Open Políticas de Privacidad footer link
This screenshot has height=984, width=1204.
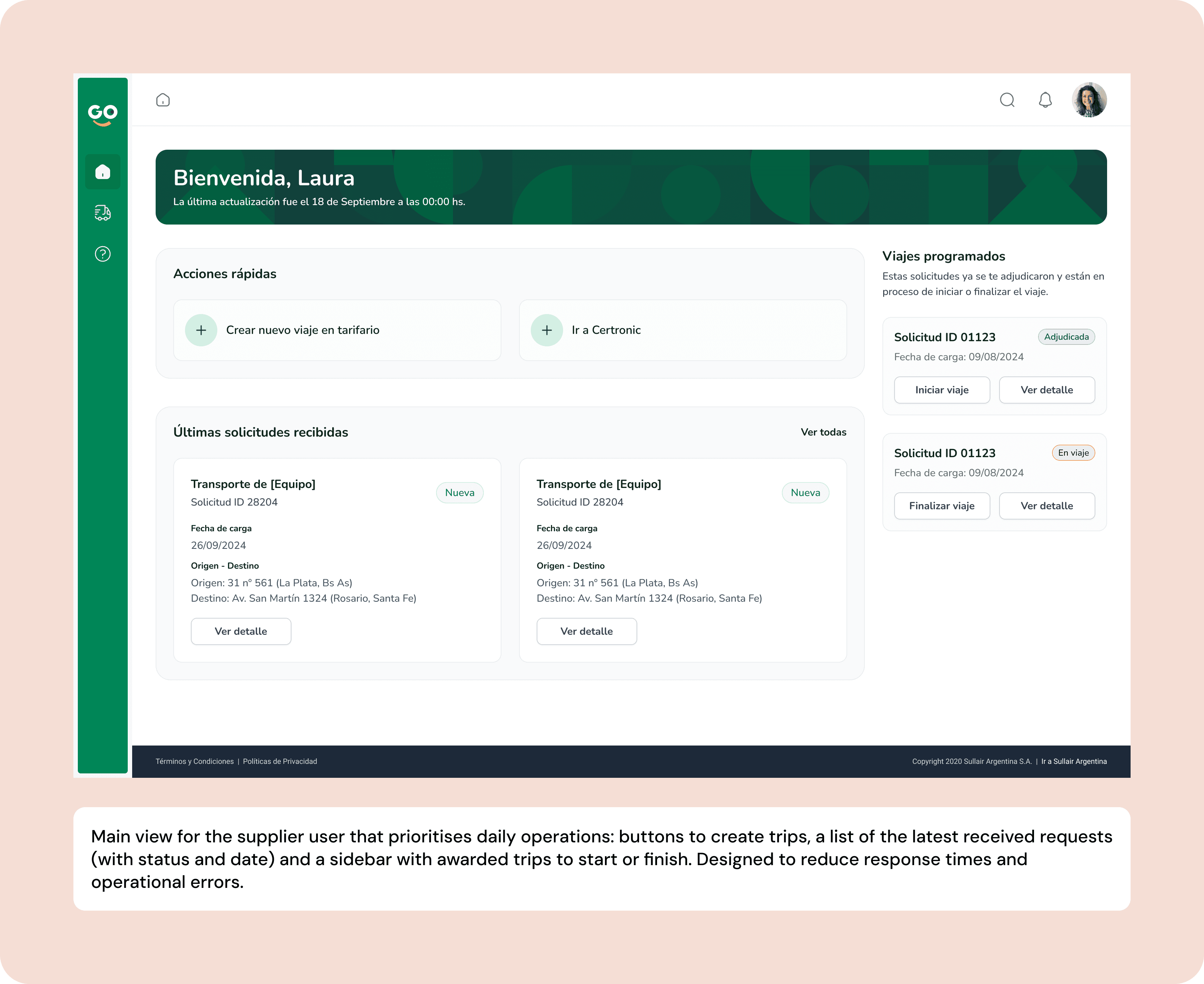click(280, 762)
